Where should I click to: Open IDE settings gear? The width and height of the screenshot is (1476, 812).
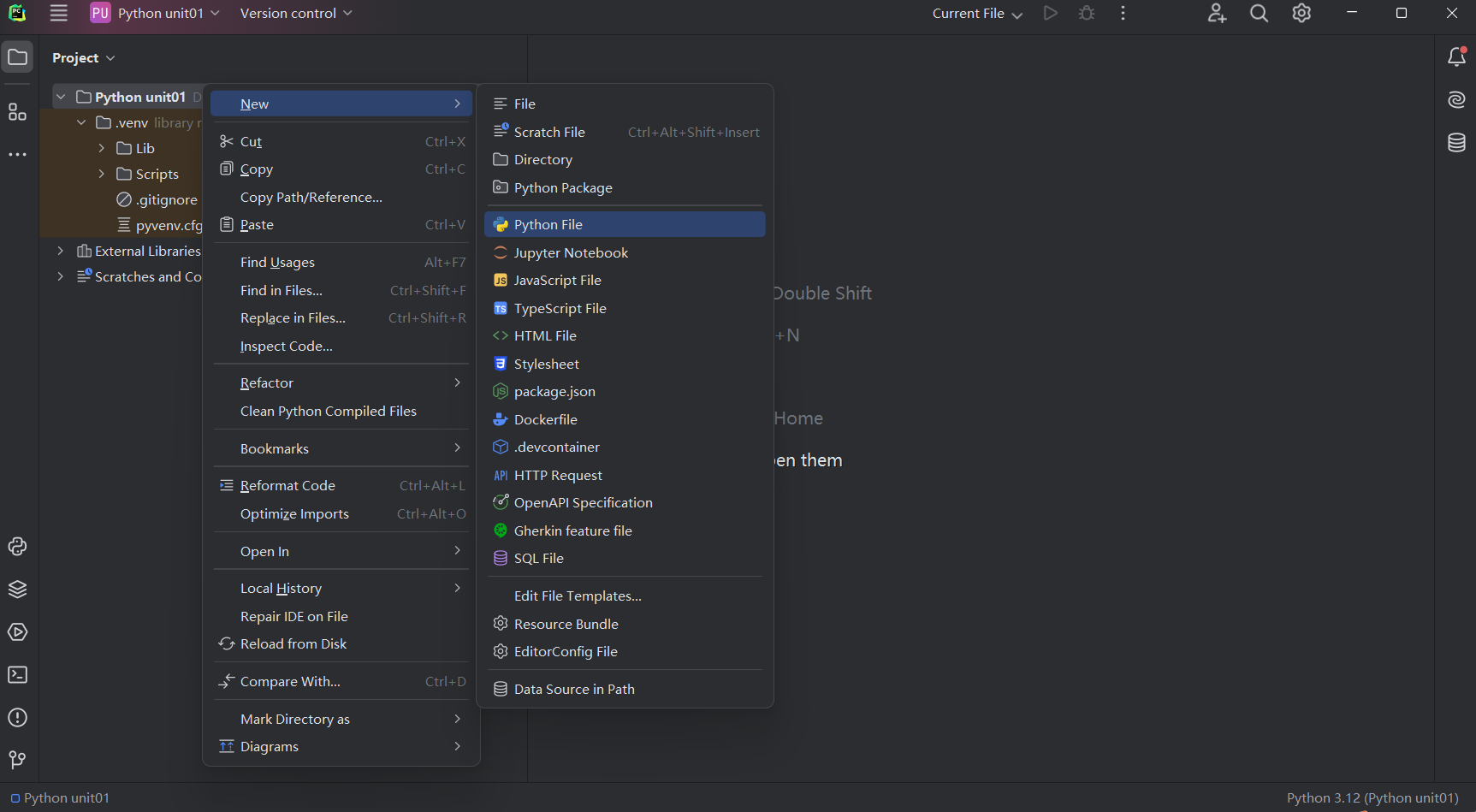(x=1301, y=13)
